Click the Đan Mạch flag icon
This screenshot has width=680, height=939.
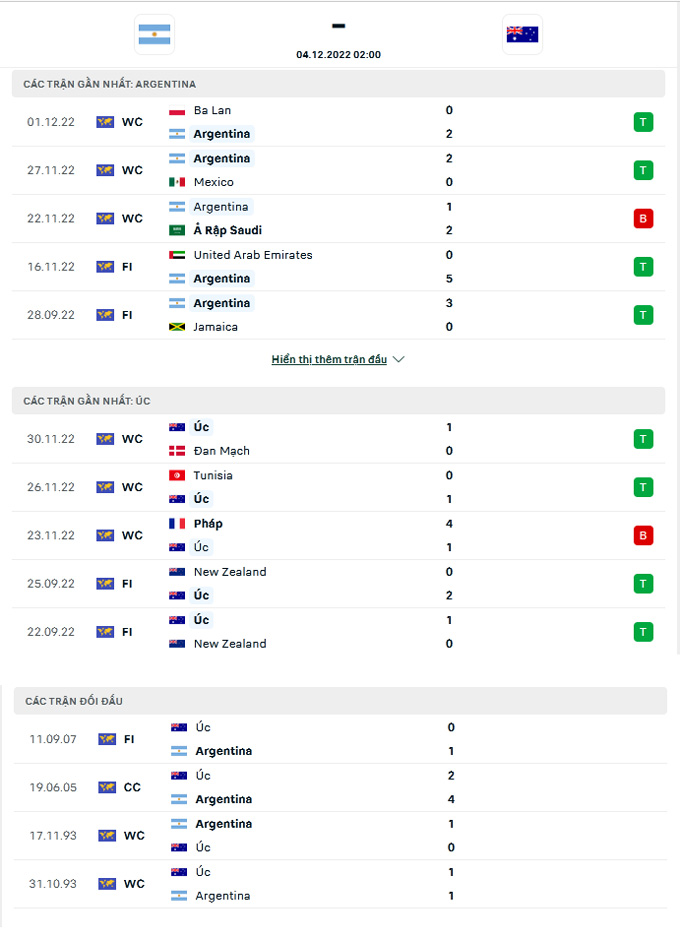point(178,451)
